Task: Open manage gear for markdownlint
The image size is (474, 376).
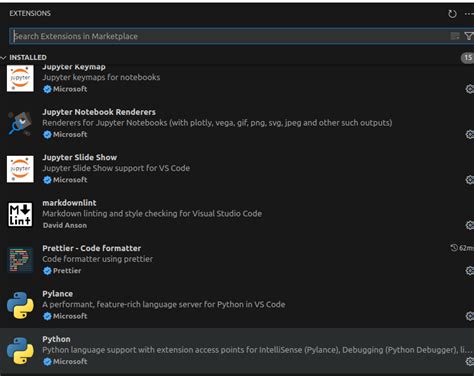Action: pyautogui.click(x=470, y=225)
